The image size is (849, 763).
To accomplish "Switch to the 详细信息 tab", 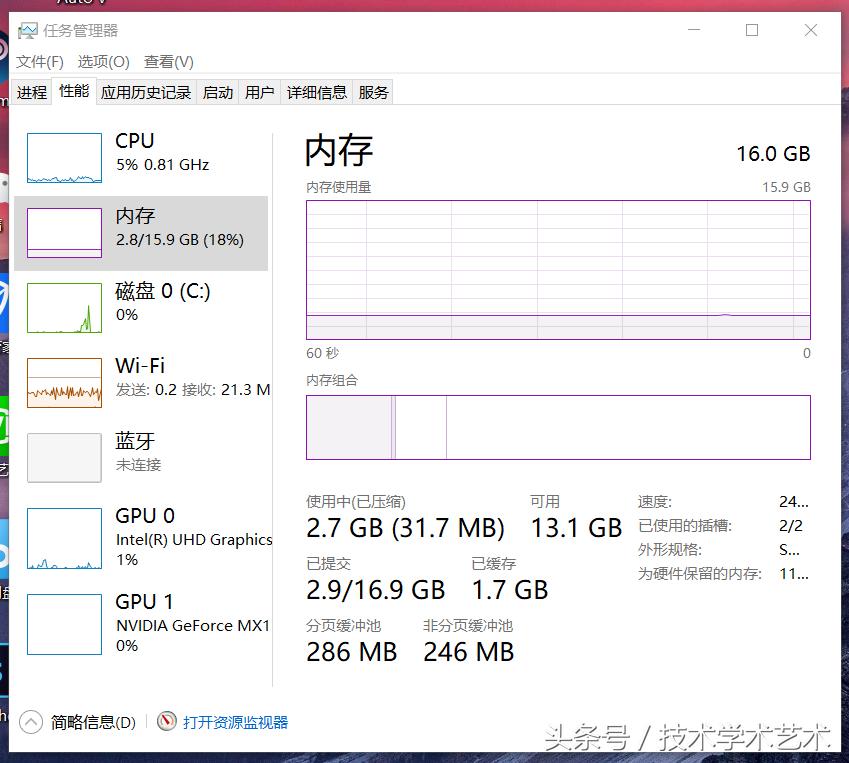I will 316,91.
